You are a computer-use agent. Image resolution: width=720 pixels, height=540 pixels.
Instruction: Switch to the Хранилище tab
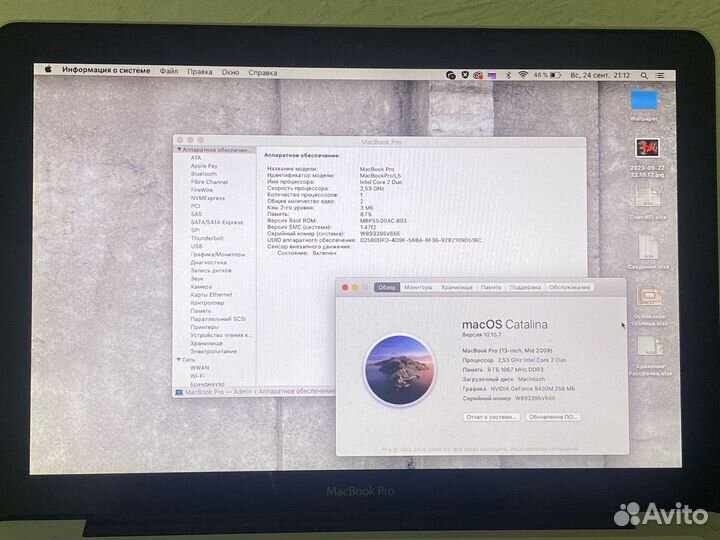point(456,287)
